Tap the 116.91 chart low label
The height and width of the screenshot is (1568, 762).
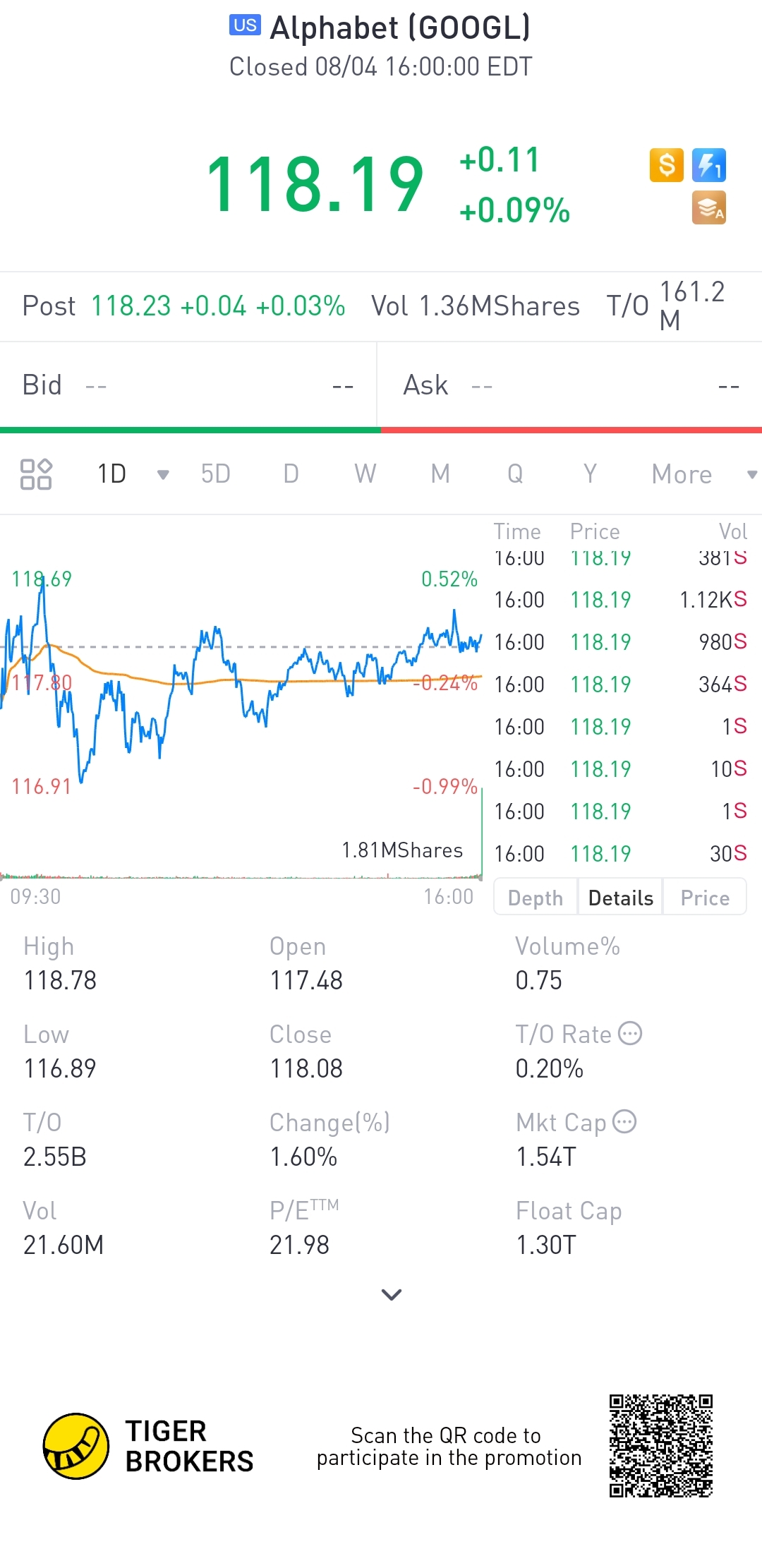tap(42, 786)
